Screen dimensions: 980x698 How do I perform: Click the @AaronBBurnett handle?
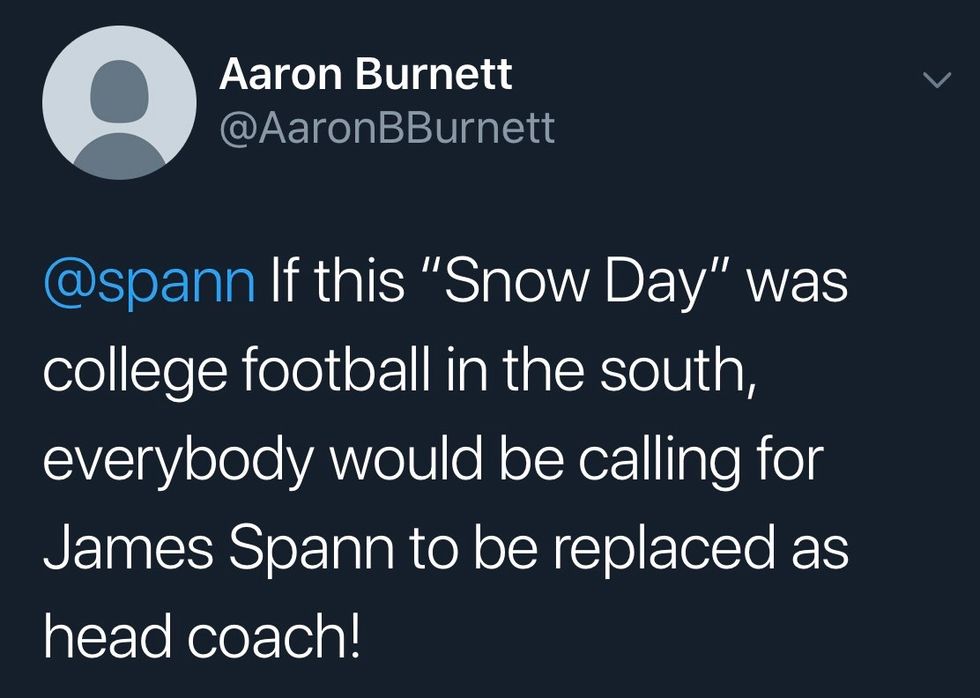tap(386, 128)
